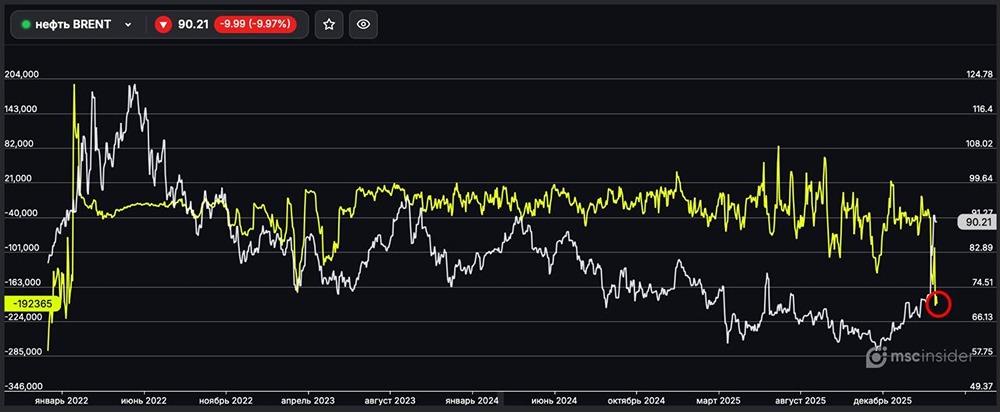Click the август 2023 date label
This screenshot has height=412, width=1000.
[390, 401]
